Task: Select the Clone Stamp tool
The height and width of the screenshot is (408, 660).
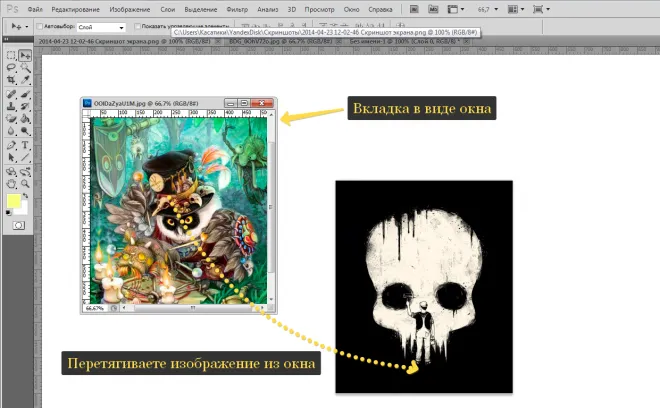Action: pos(11,107)
